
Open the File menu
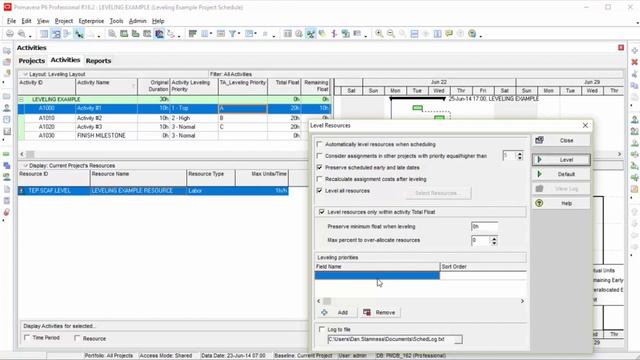pos(11,21)
